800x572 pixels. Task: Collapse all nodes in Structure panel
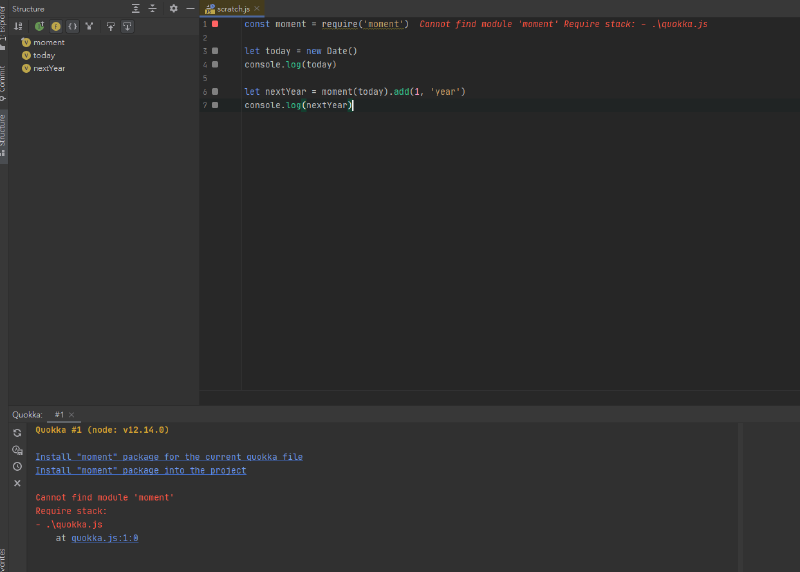[x=152, y=8]
